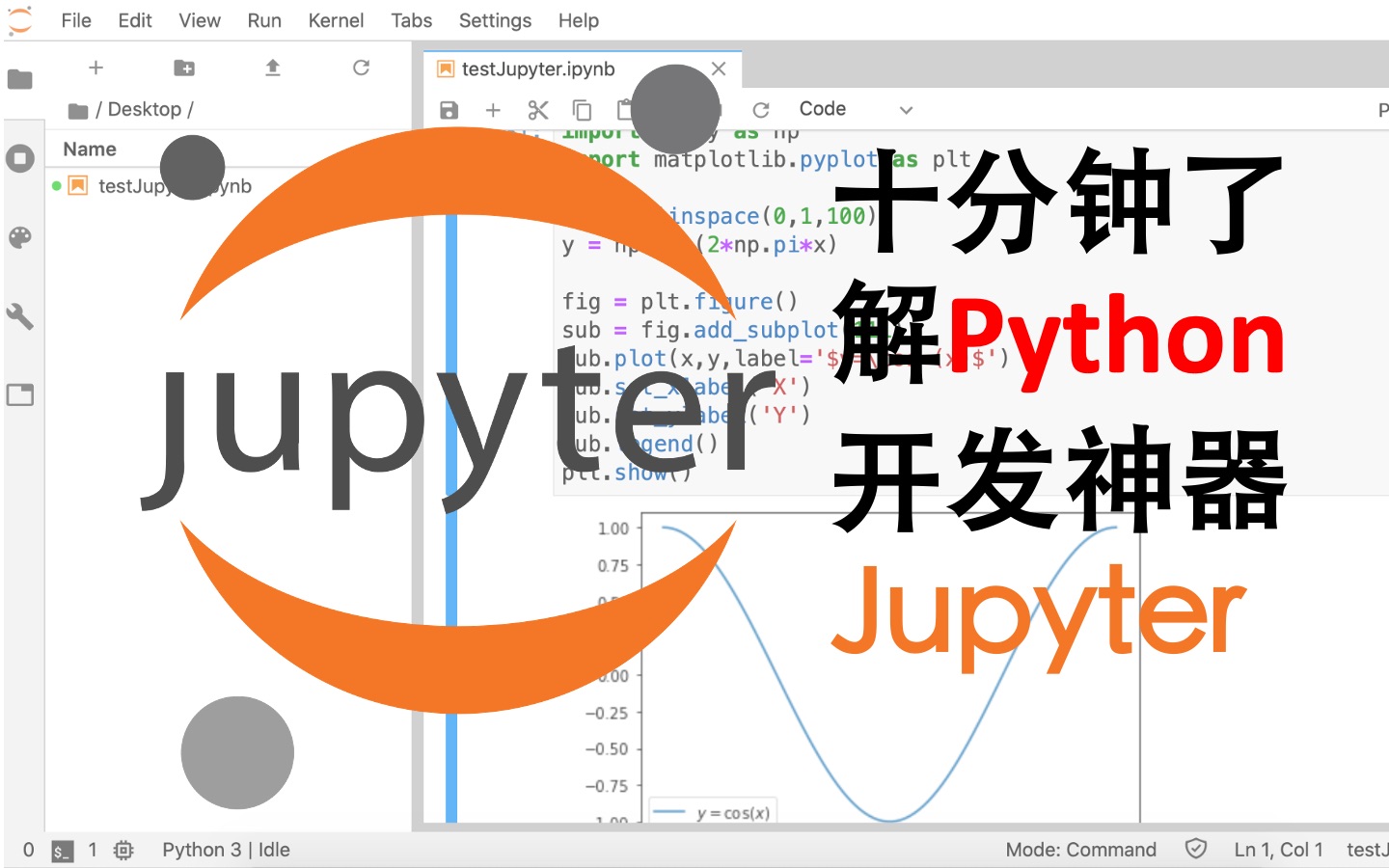The height and width of the screenshot is (868, 1389).
Task: Click the Upload Files icon
Action: (x=273, y=68)
